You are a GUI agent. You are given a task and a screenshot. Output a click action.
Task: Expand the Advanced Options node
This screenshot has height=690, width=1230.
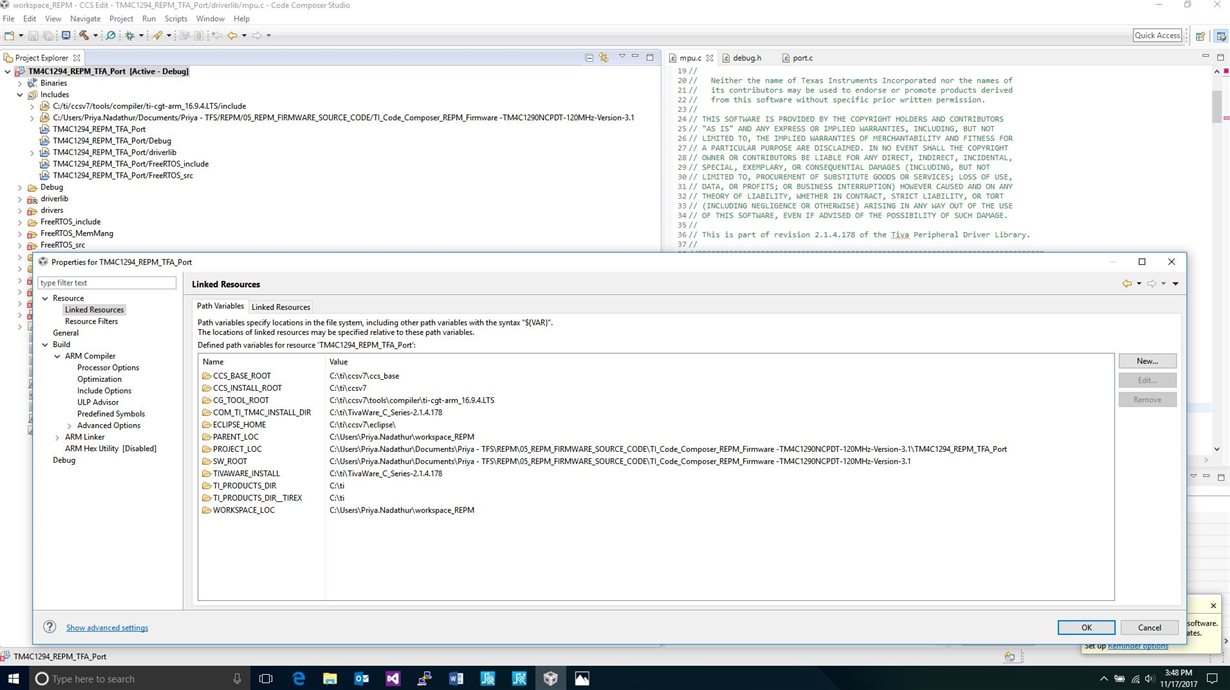69,425
